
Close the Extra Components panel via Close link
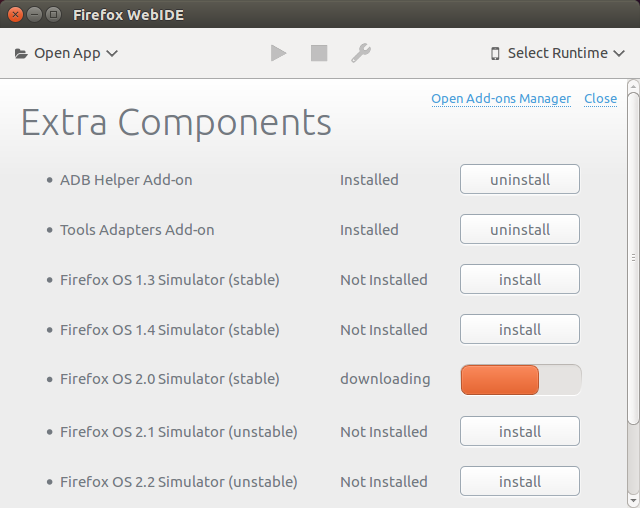point(600,99)
